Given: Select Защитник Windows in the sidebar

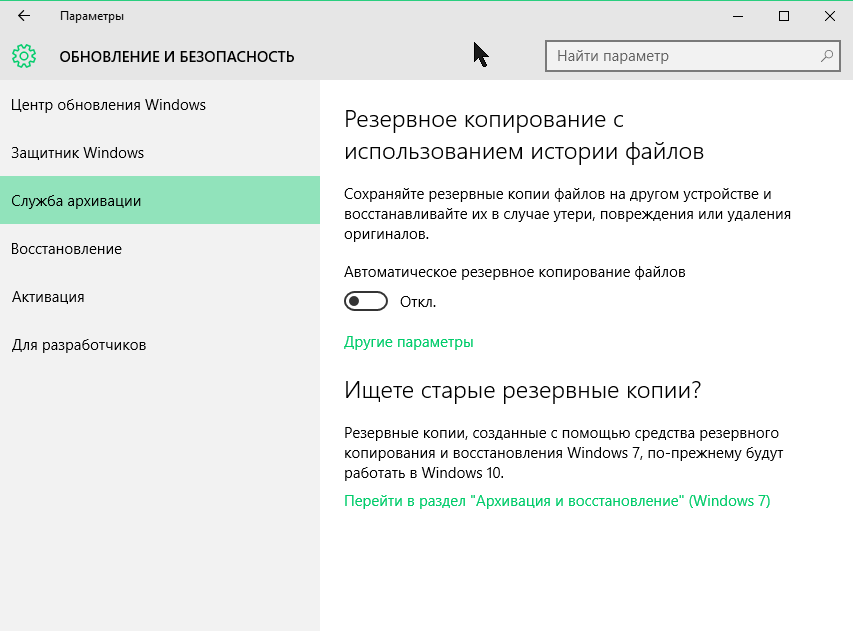Looking at the screenshot, I should point(78,153).
